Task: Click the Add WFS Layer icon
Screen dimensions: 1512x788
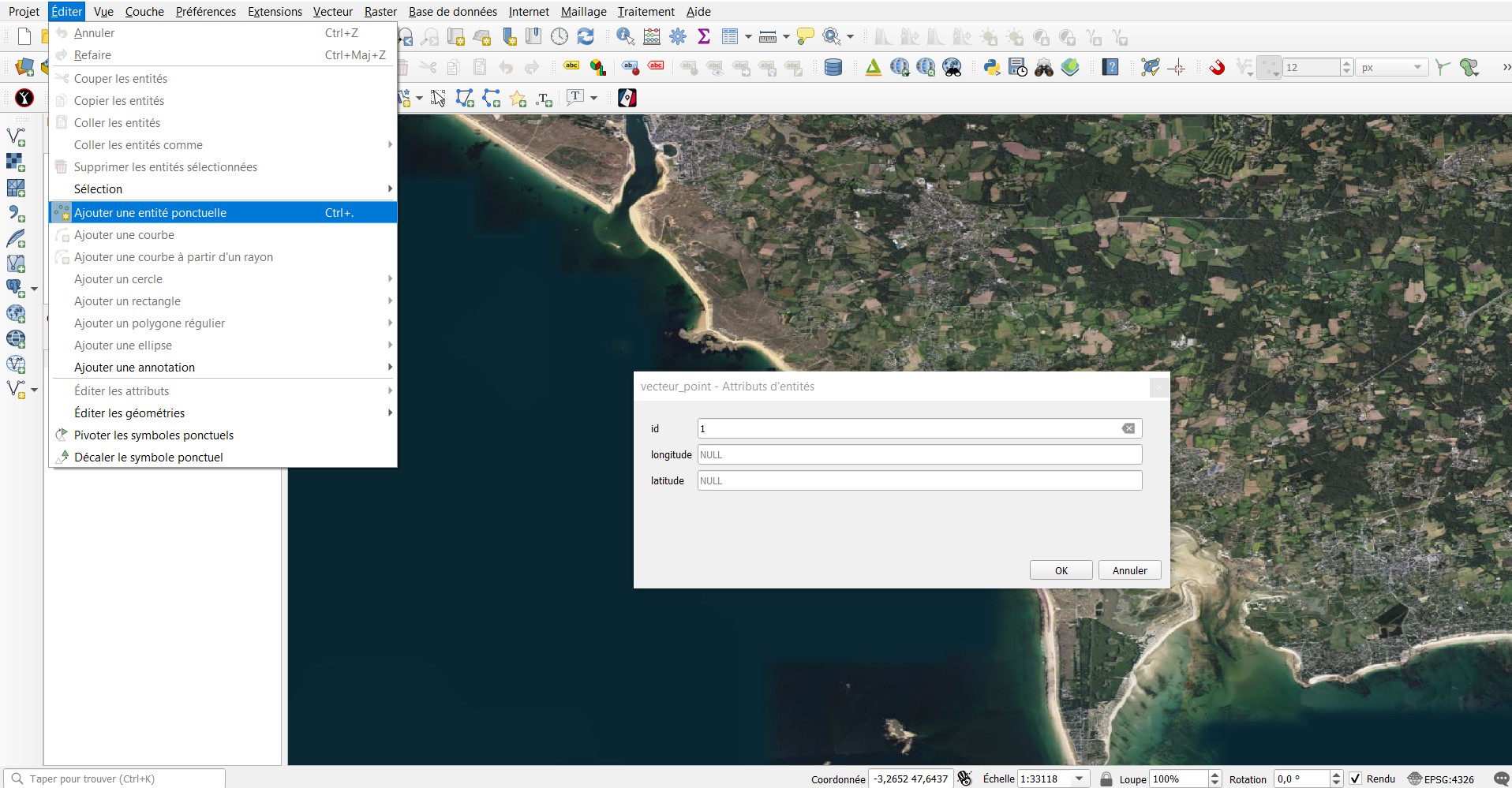Action: tap(16, 364)
